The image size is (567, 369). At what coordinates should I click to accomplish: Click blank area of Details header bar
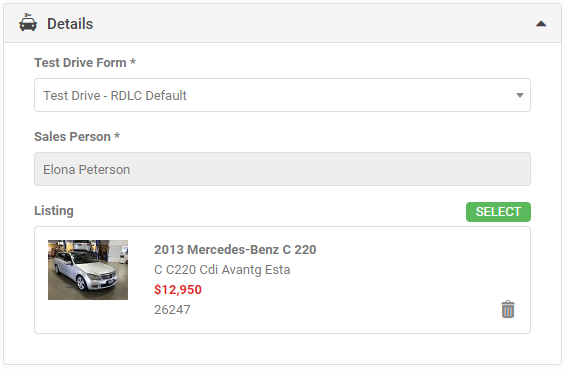click(307, 24)
